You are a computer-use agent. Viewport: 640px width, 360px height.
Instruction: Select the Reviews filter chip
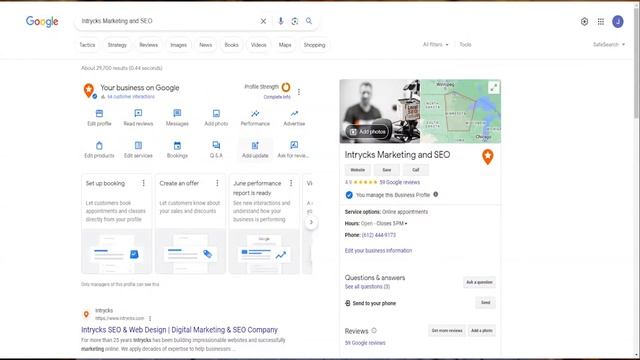[149, 45]
